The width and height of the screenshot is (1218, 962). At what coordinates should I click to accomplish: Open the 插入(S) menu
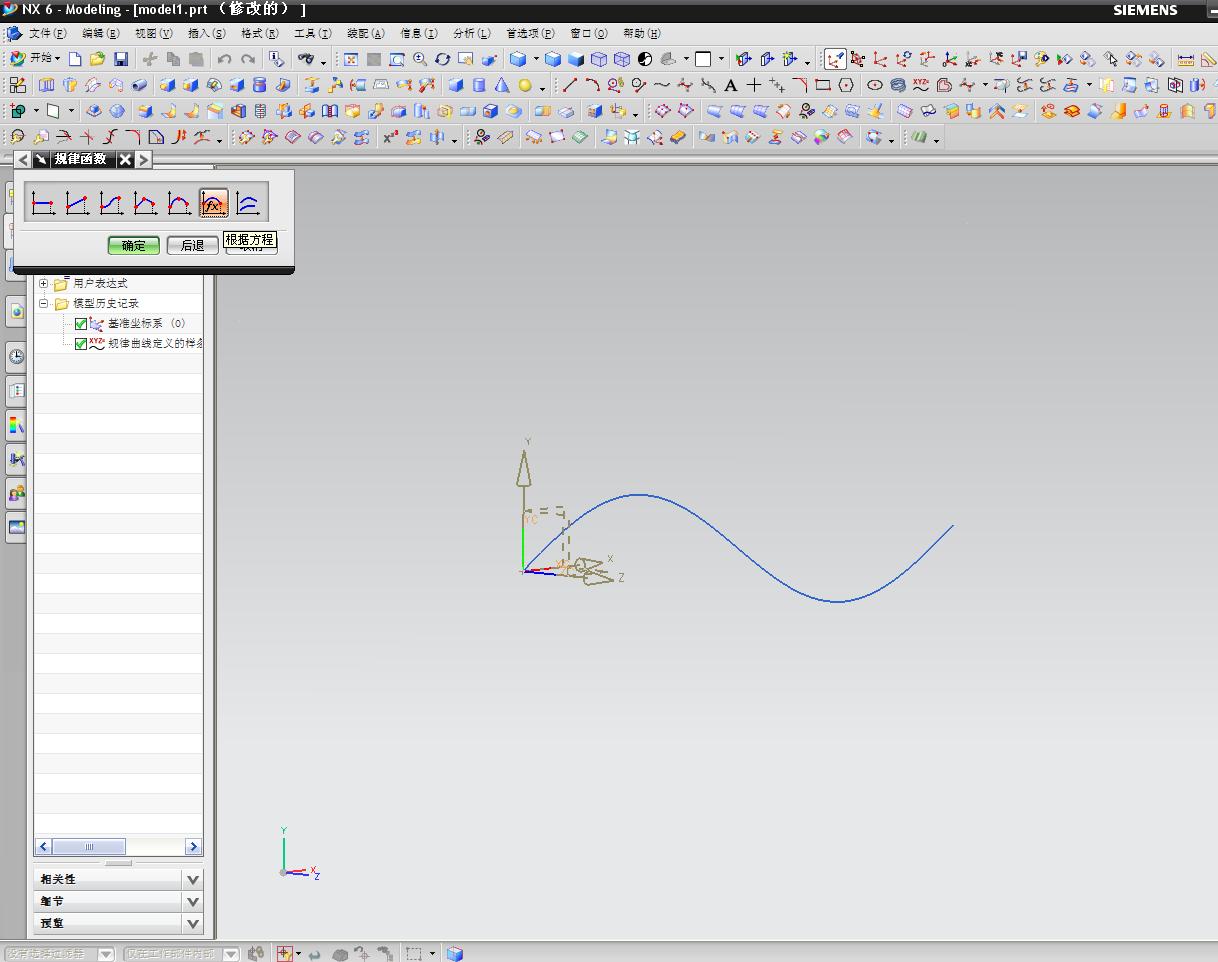point(205,33)
